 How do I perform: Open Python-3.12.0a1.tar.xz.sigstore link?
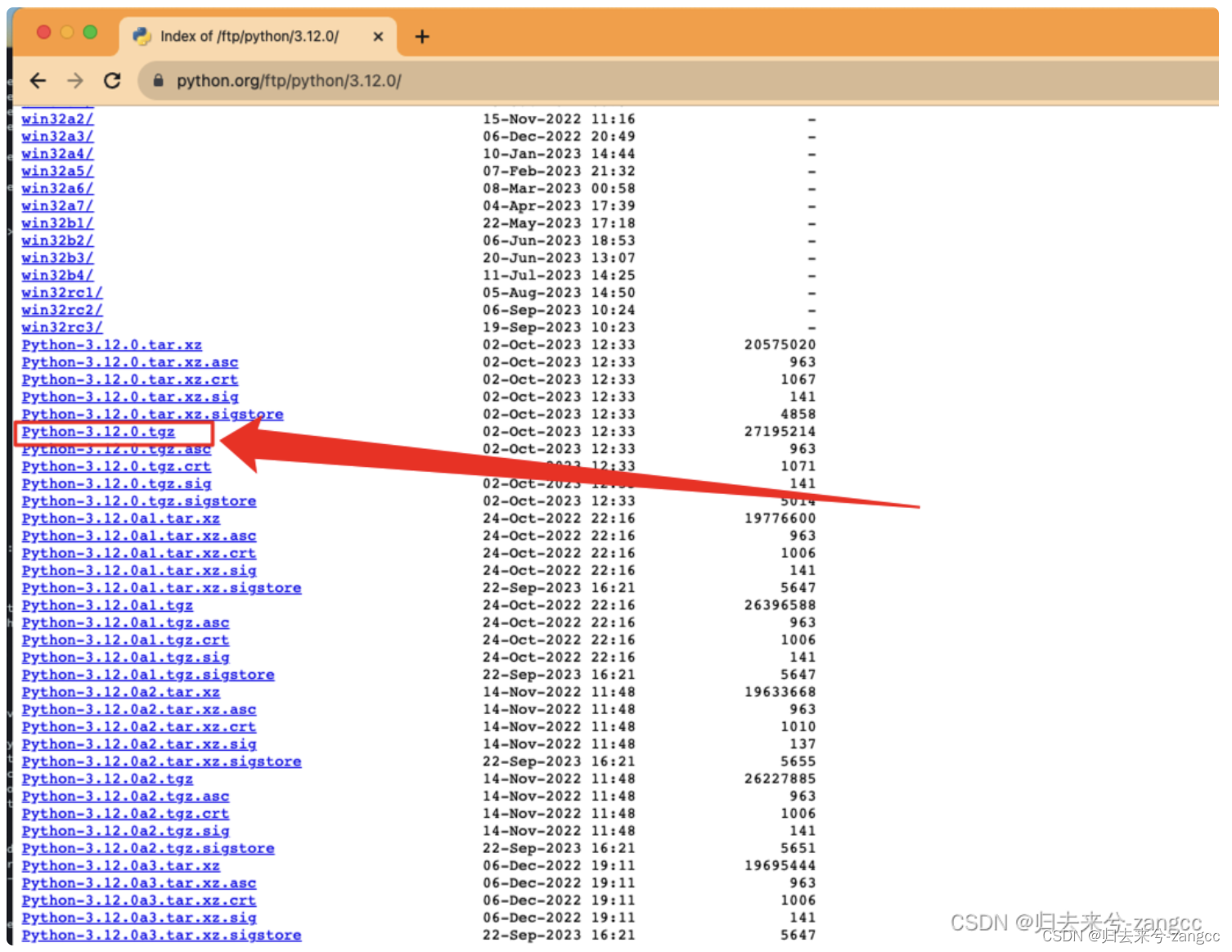coord(161,588)
